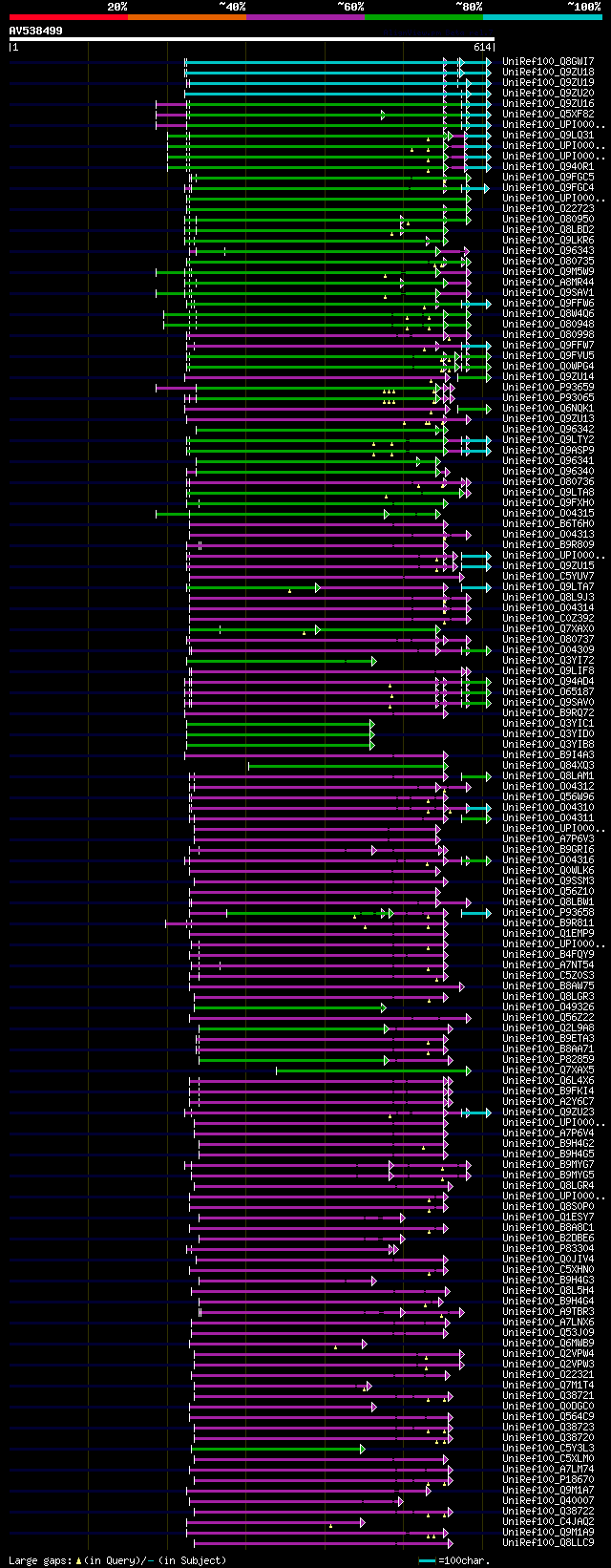Select label UniRef100_A9TBR3
Screen dimensions: 611x1568
tap(548, 1311)
